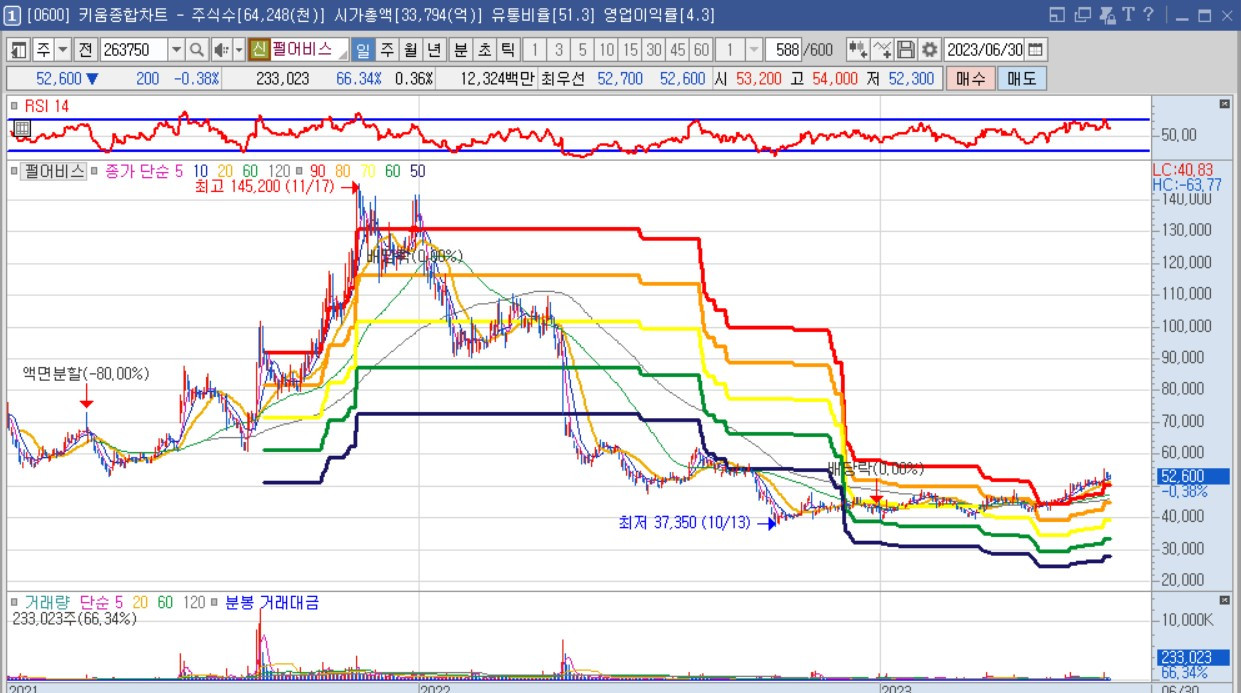Screen dimensions: 1241x693
Task: Select the 분 minute period button
Action: (460, 50)
